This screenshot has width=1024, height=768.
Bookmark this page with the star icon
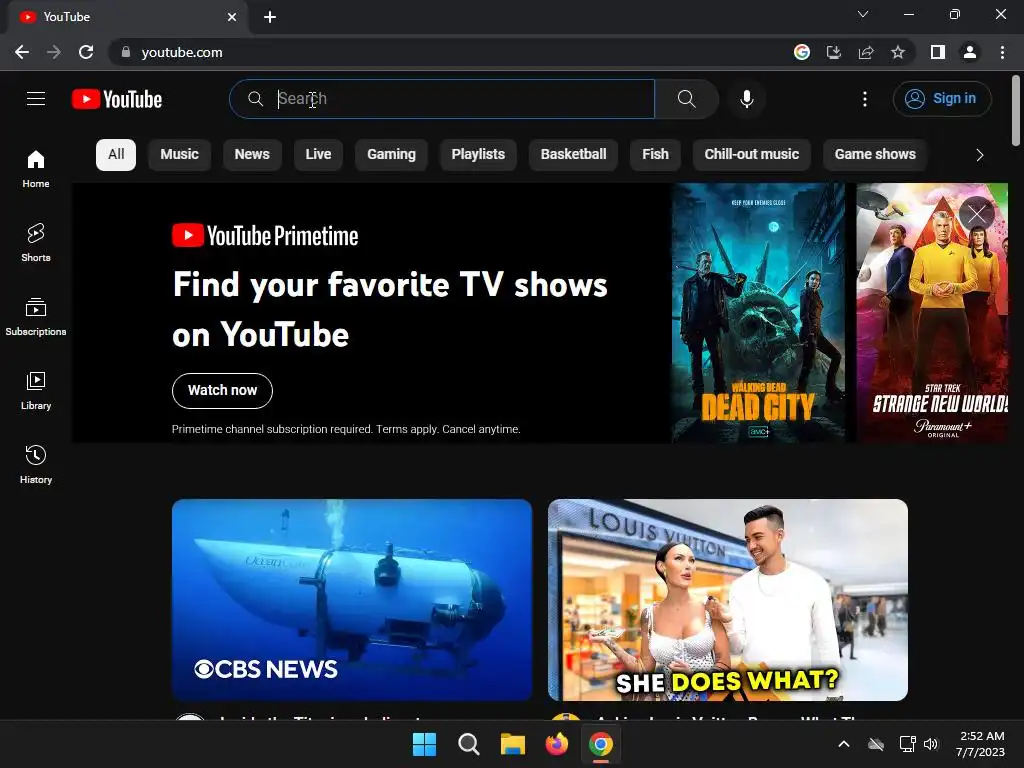(x=898, y=52)
